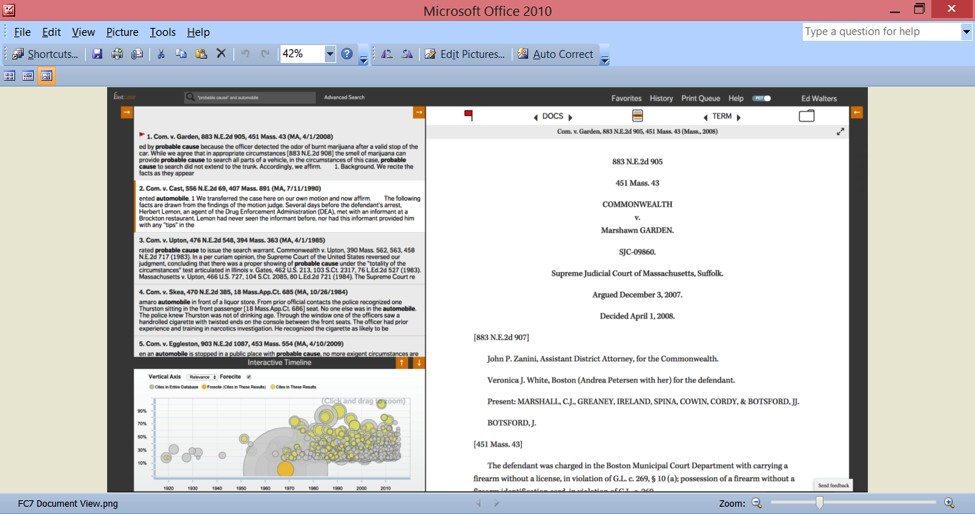975x514 pixels.
Task: Tick the Forecite checkbox in the picture
Action: pos(249,377)
